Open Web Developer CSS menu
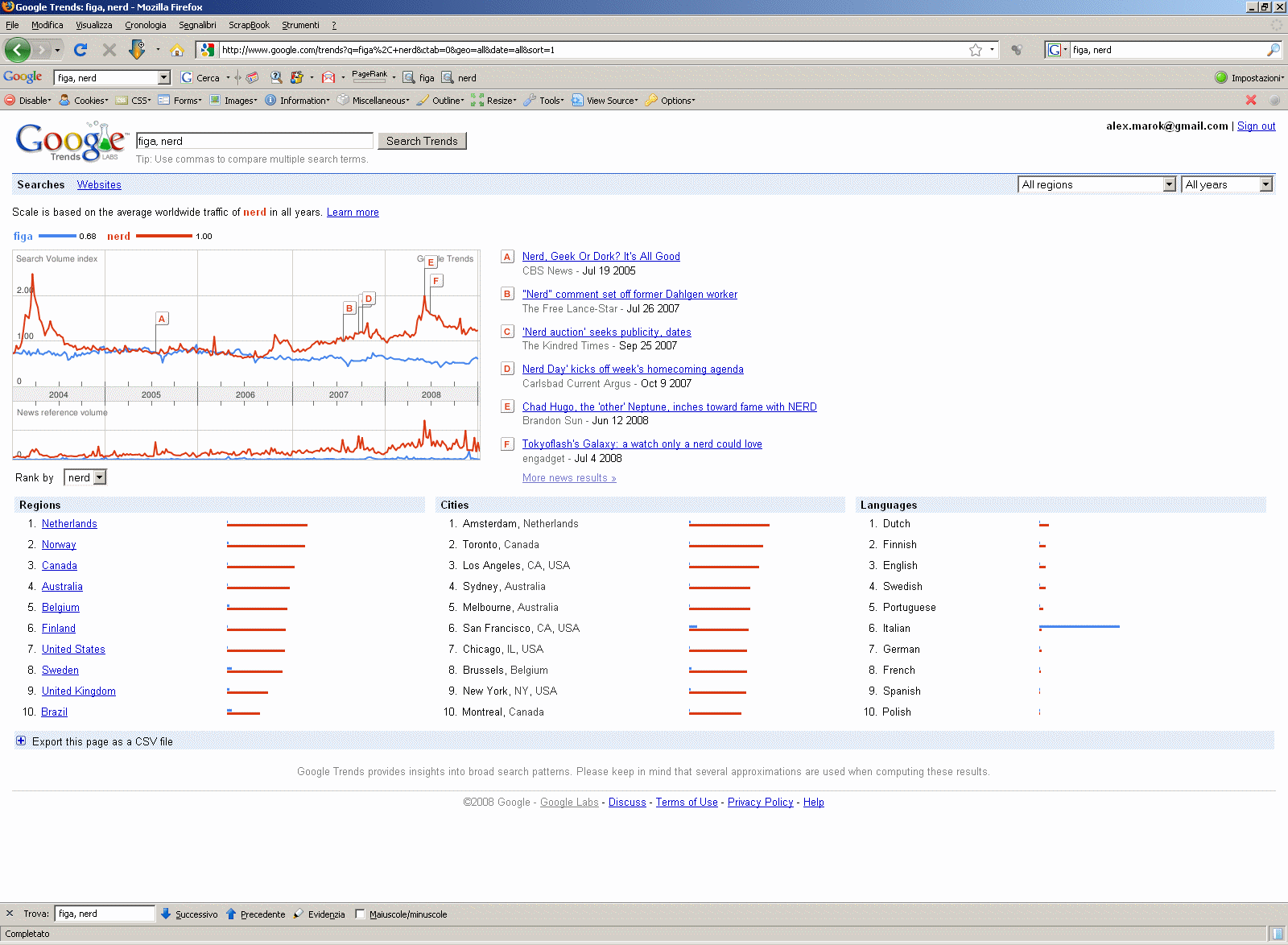Image resolution: width=1288 pixels, height=945 pixels. coord(134,101)
